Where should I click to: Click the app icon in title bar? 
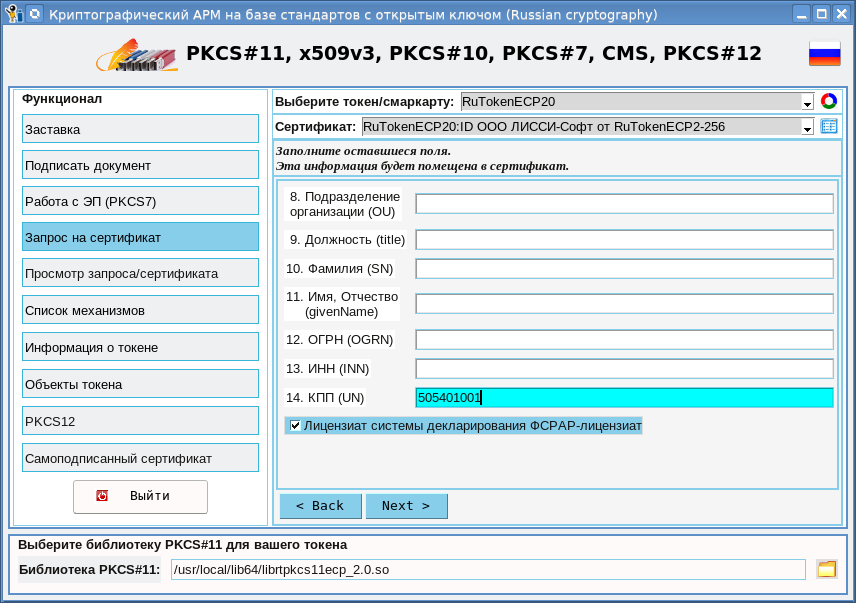click(x=14, y=14)
